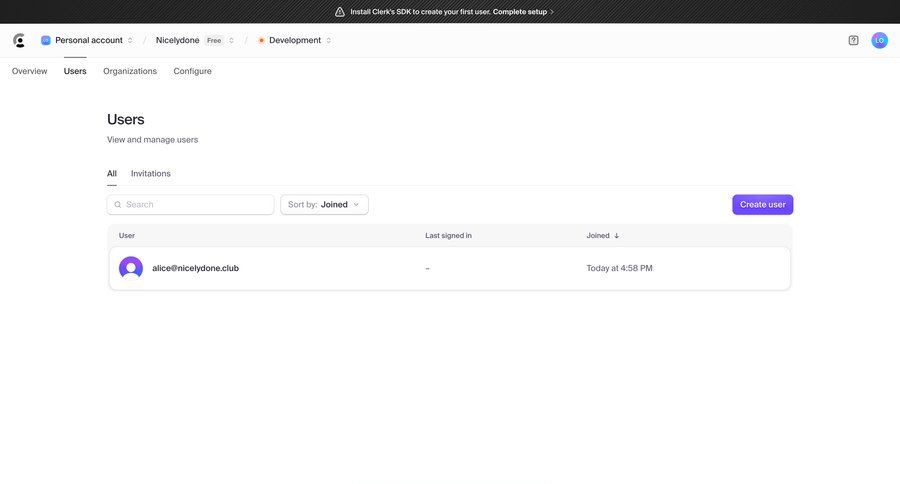
Task: Click the warning icon in setup banner
Action: [x=340, y=12]
